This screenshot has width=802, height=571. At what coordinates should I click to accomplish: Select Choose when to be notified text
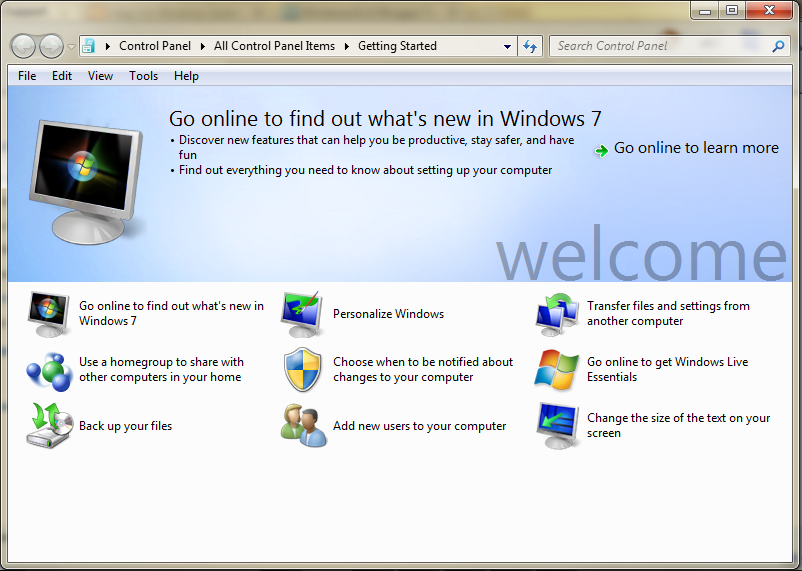[x=423, y=369]
